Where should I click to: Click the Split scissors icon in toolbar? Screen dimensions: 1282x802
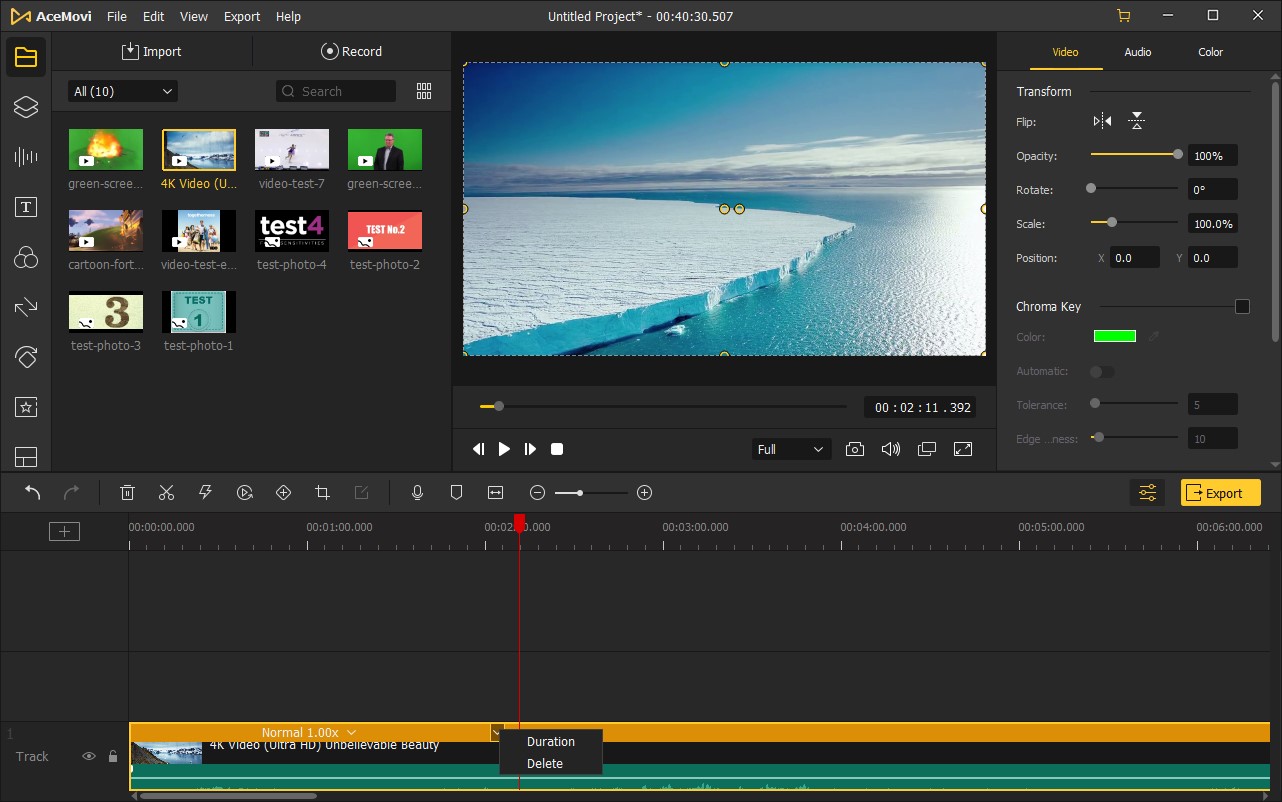[x=166, y=493]
